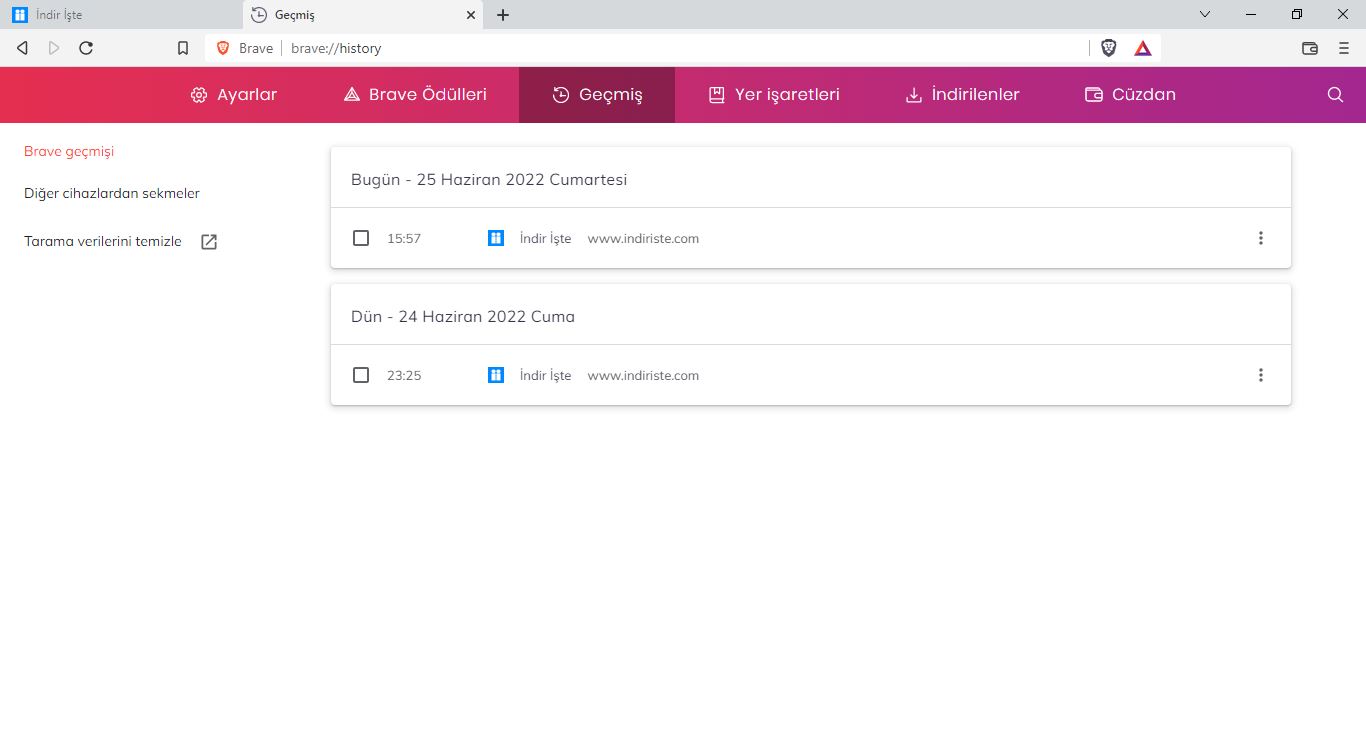Go back using the back arrow
This screenshot has width=1366, height=738.
(x=23, y=48)
